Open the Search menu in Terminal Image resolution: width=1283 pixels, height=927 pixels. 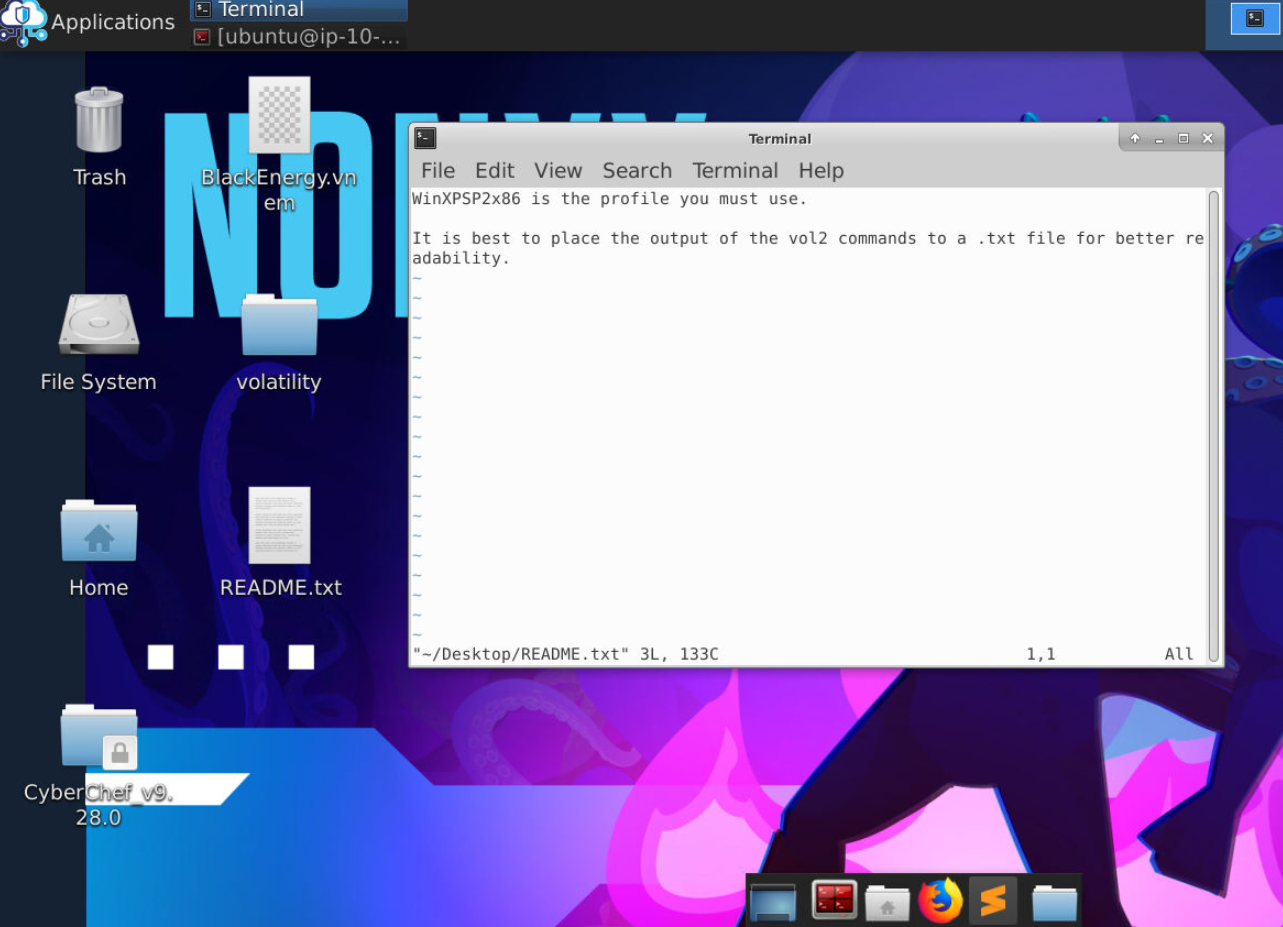pyautogui.click(x=637, y=171)
